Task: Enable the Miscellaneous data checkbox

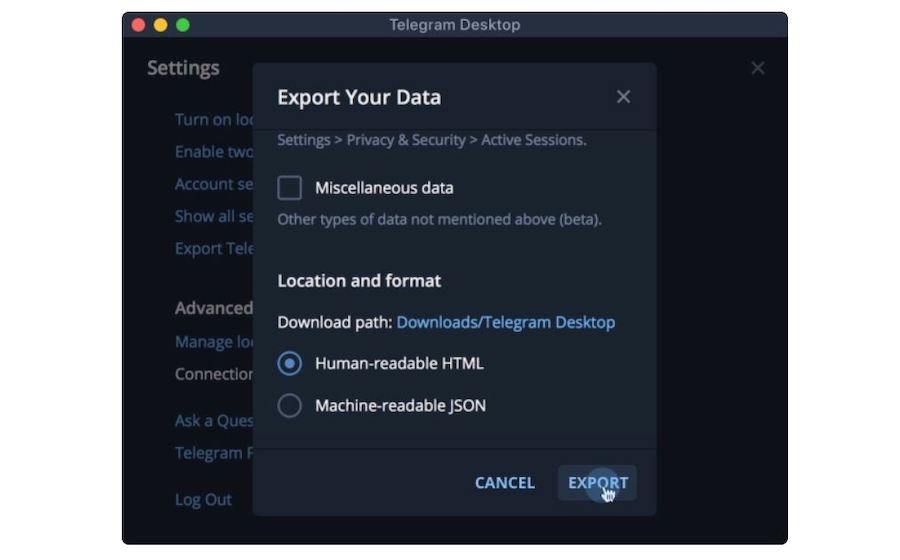Action: (x=290, y=188)
